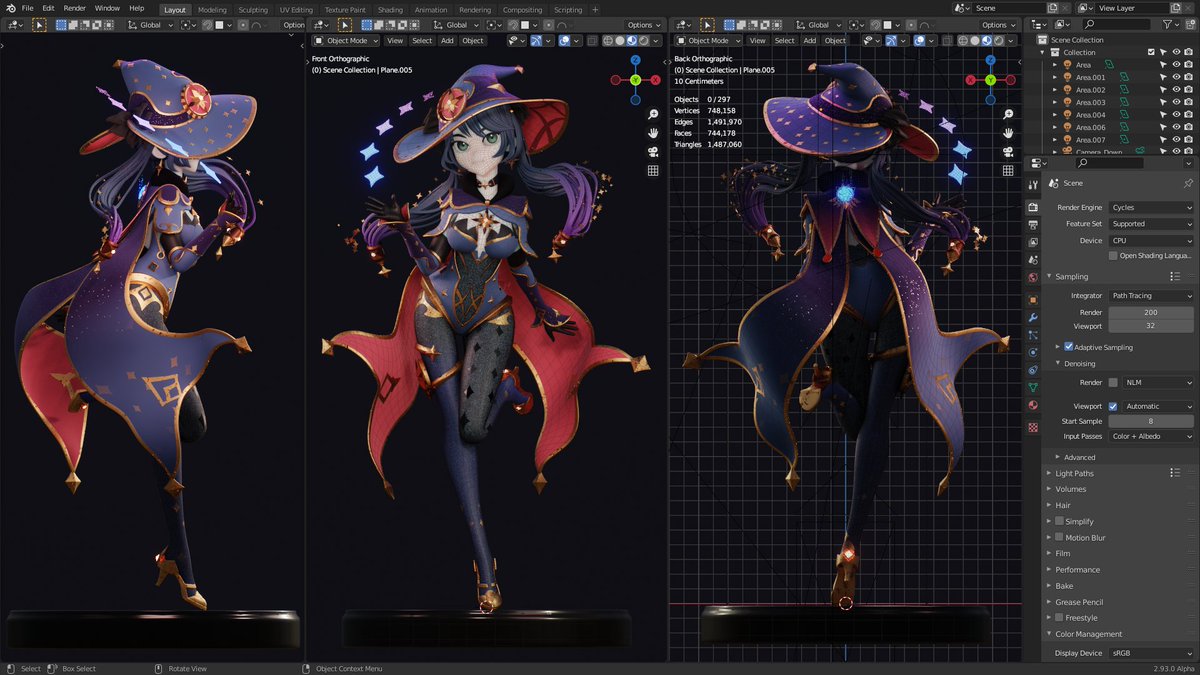The image size is (1200, 675).
Task: Toggle Motion Blur checkbox
Action: click(1059, 537)
